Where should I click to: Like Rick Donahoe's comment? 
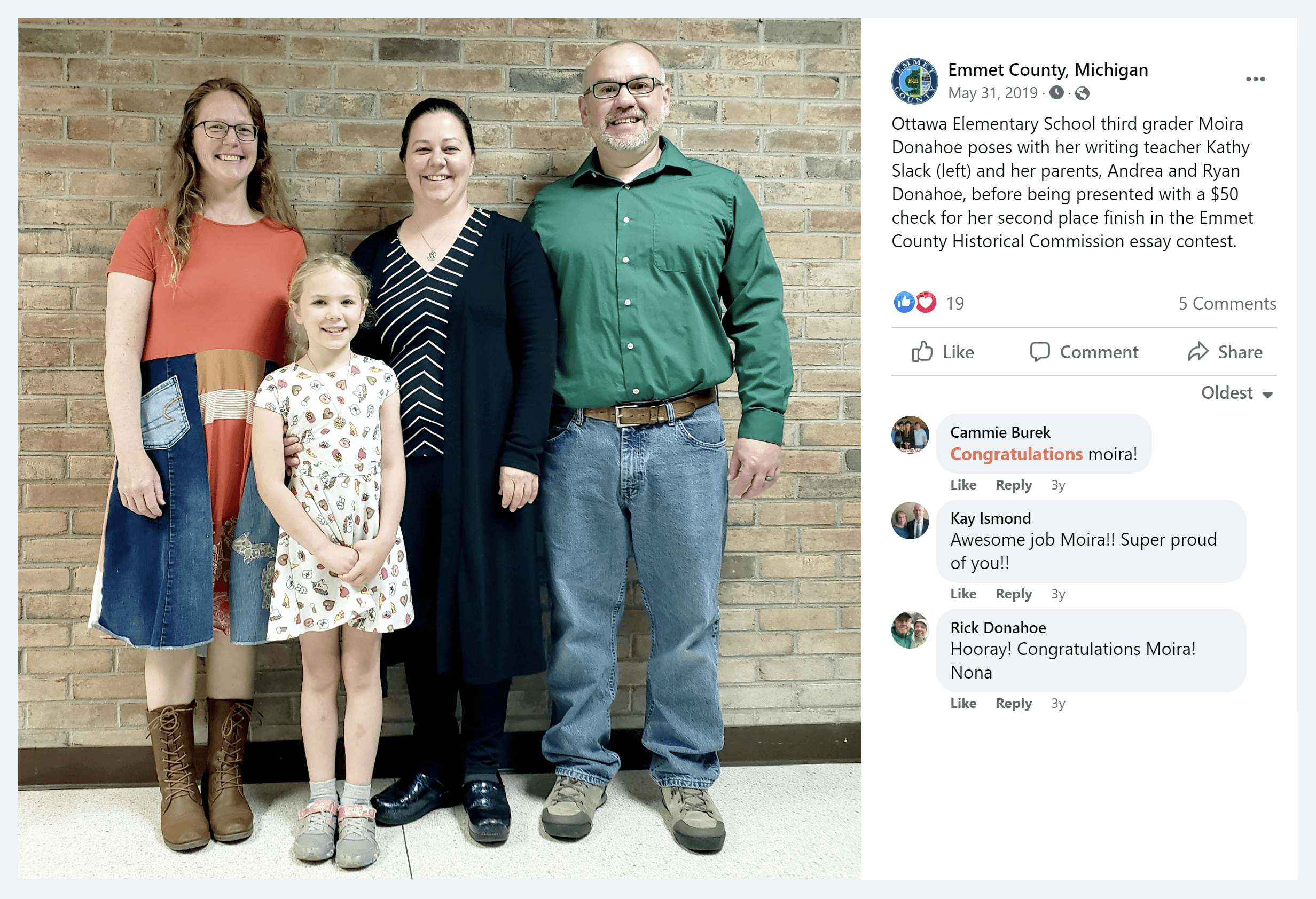click(962, 703)
